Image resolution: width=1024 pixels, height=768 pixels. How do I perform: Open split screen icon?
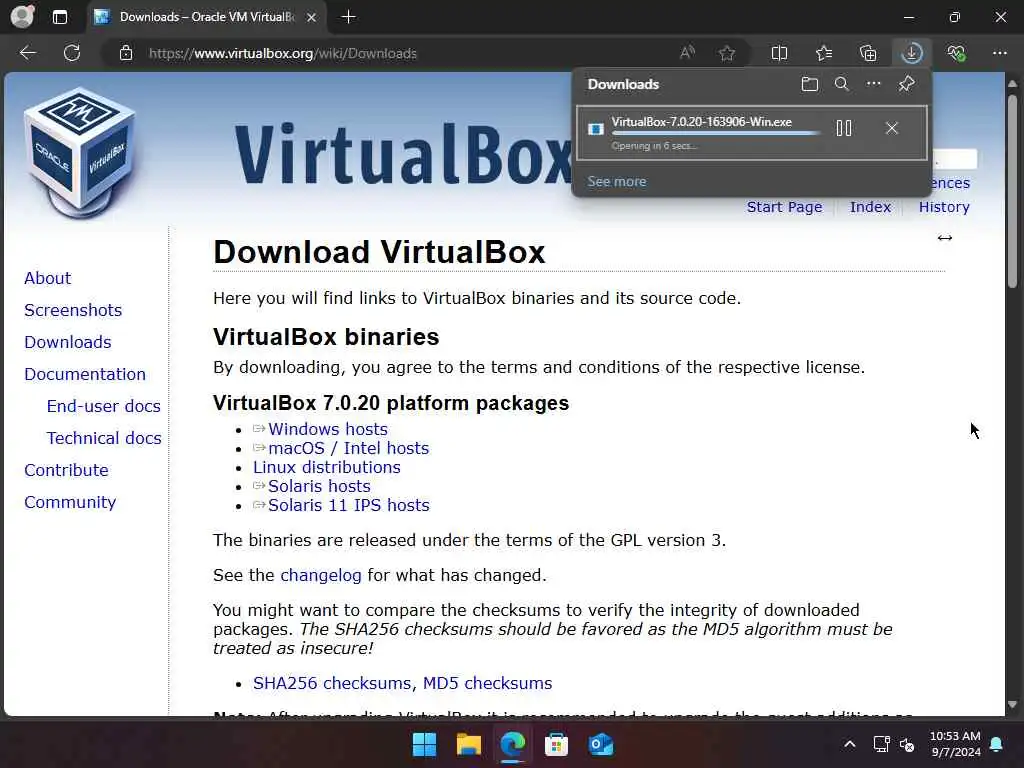tap(779, 53)
